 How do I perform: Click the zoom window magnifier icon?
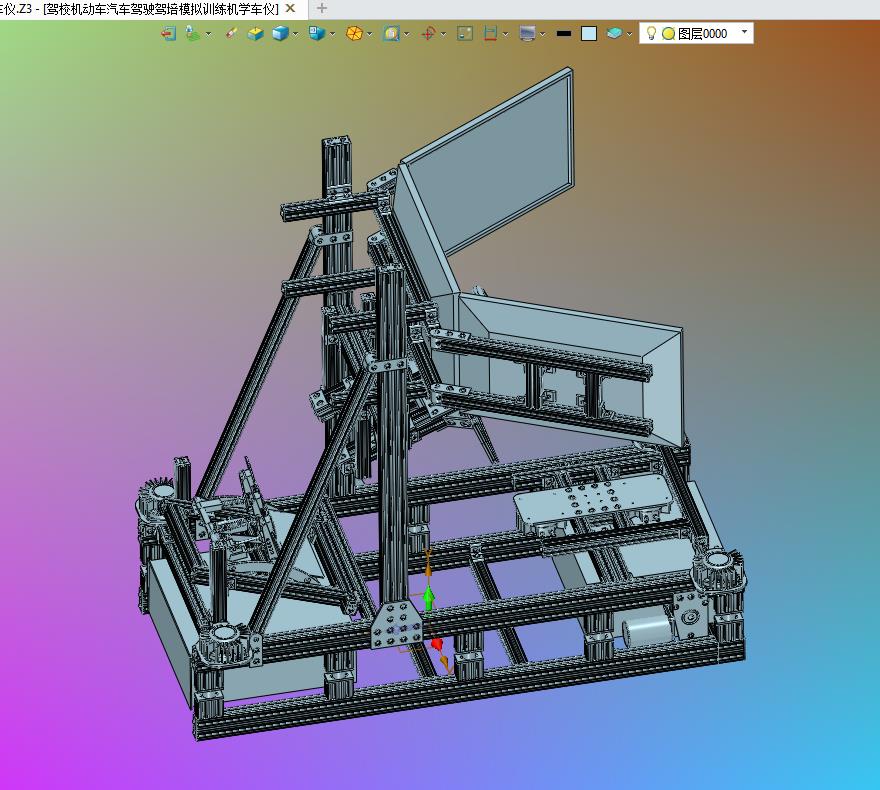[391, 34]
